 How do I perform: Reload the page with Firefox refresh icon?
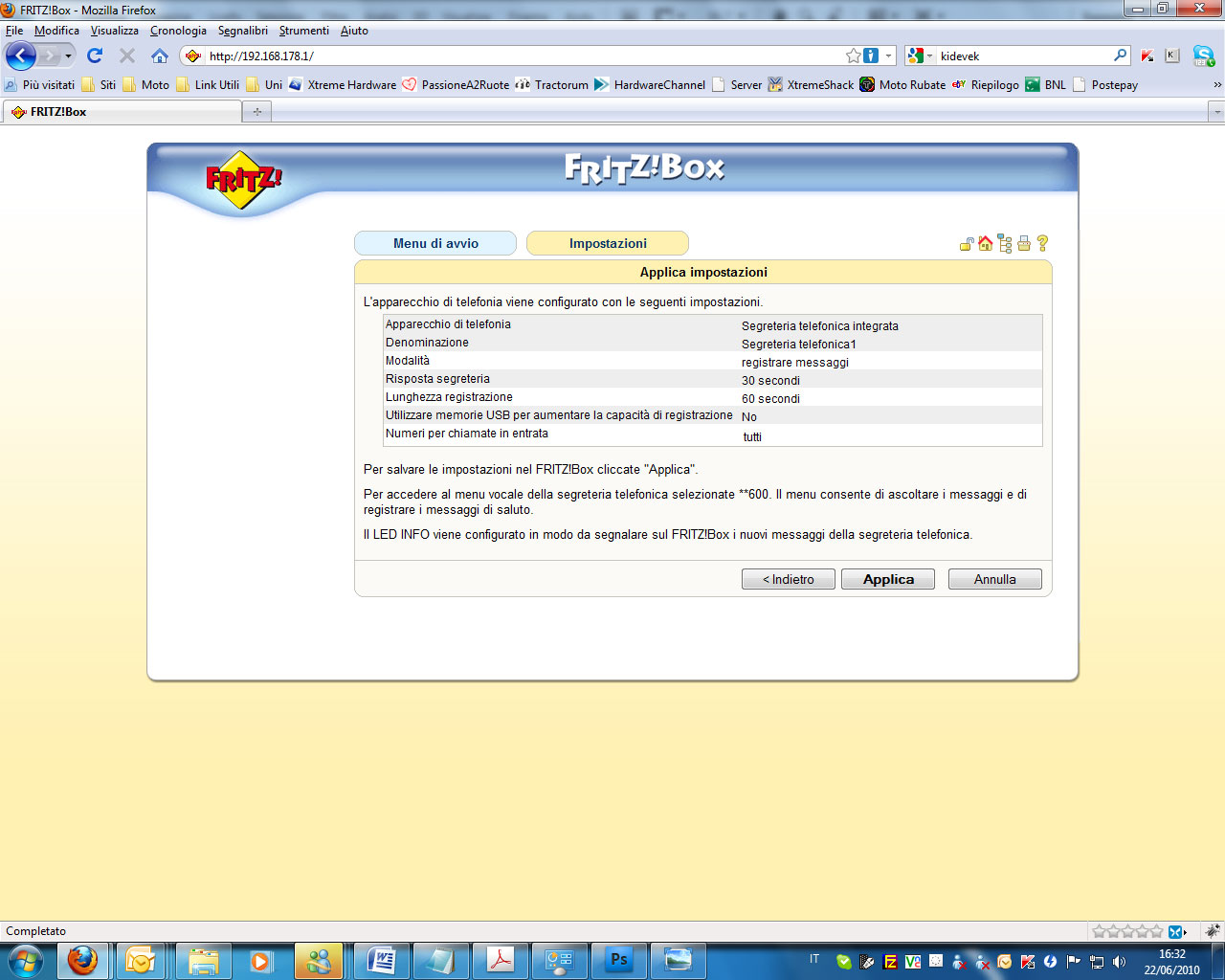point(95,56)
